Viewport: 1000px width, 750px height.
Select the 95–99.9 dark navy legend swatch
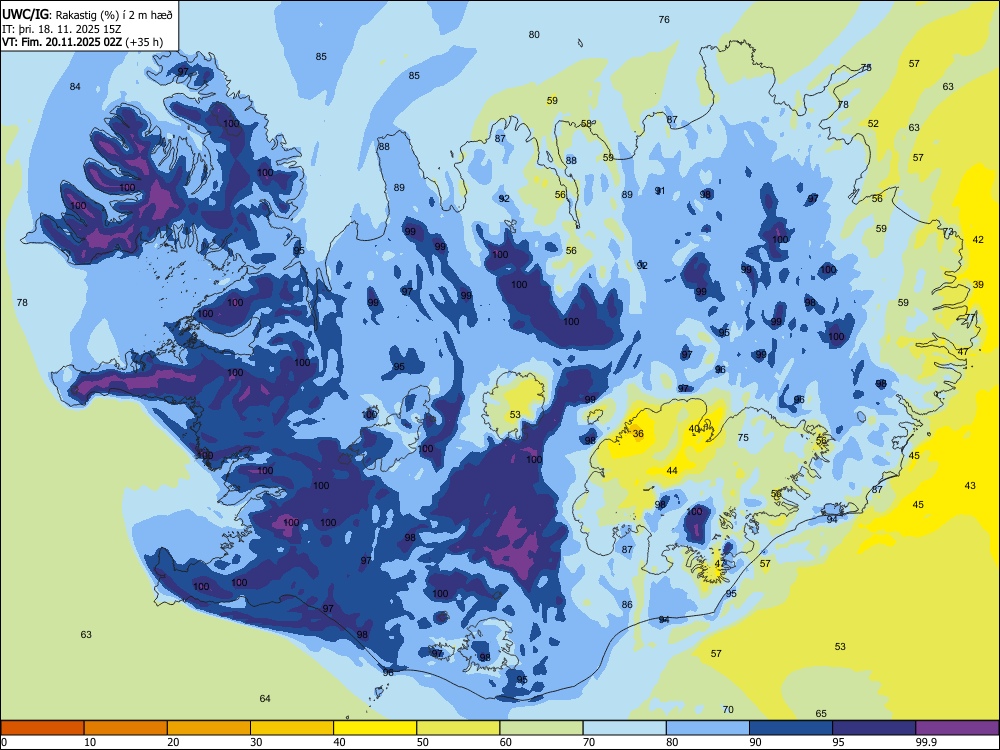(874, 728)
